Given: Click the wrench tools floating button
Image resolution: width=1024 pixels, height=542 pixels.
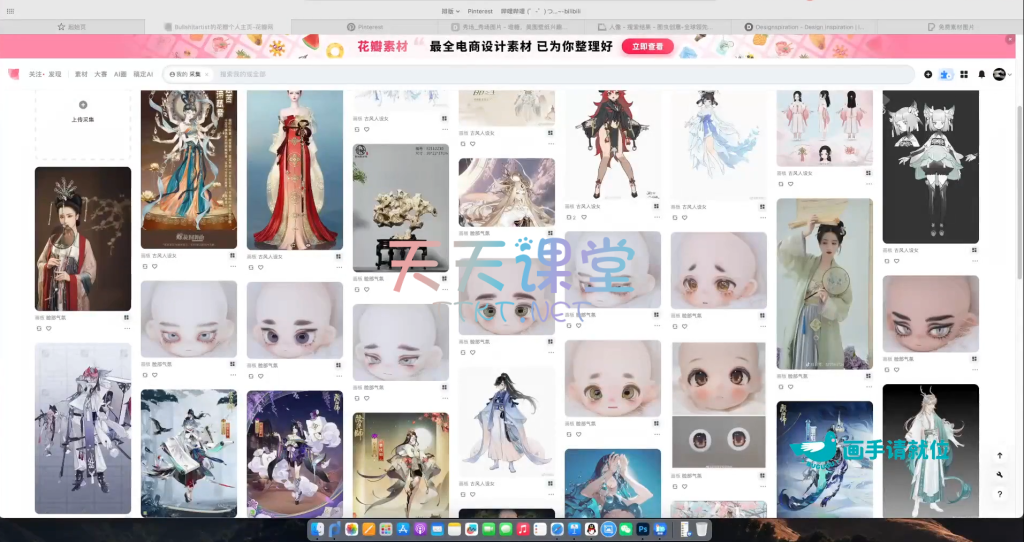Looking at the screenshot, I should (x=999, y=475).
